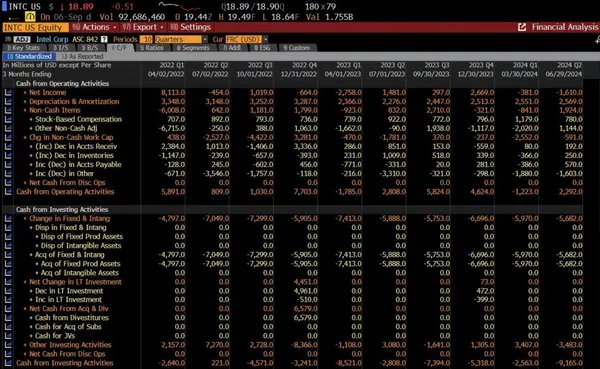Click the Settings button

coord(190,27)
